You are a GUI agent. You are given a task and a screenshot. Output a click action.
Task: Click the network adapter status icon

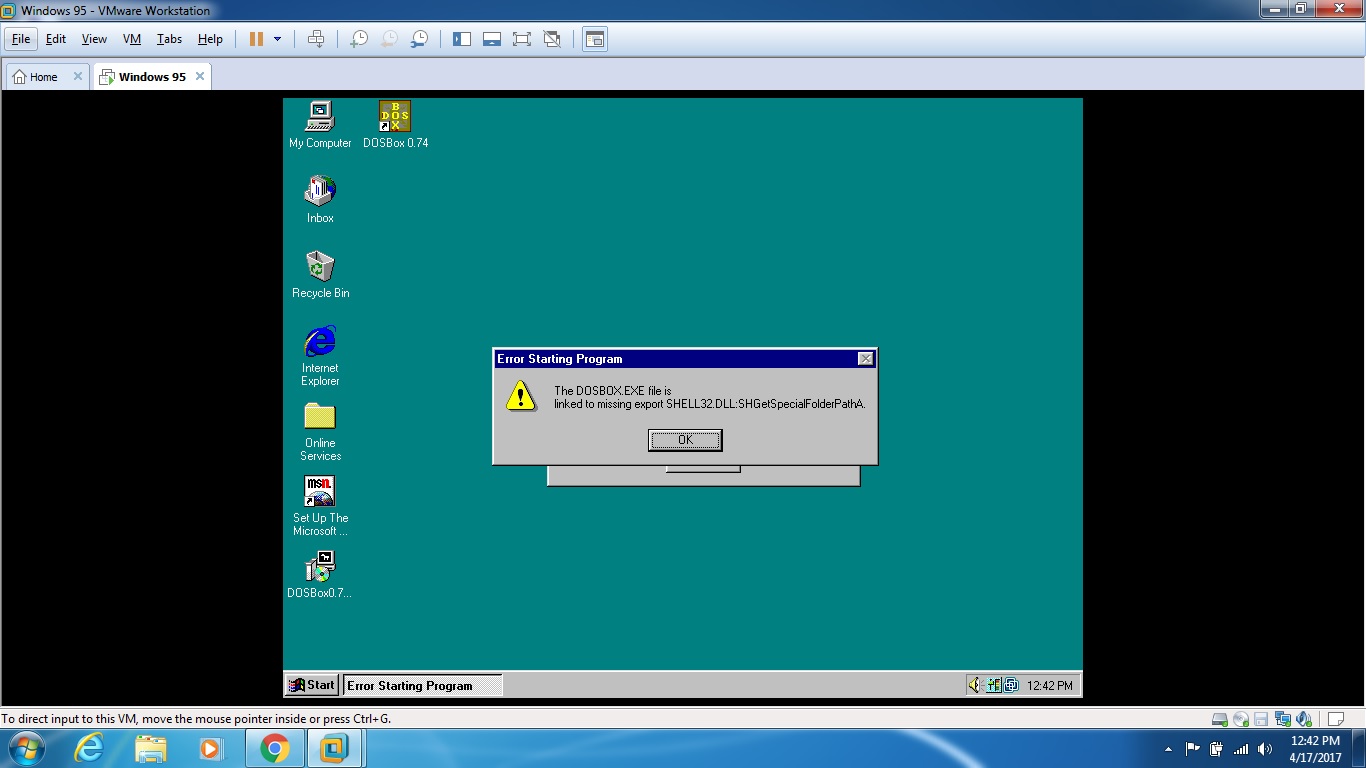(x=1283, y=719)
